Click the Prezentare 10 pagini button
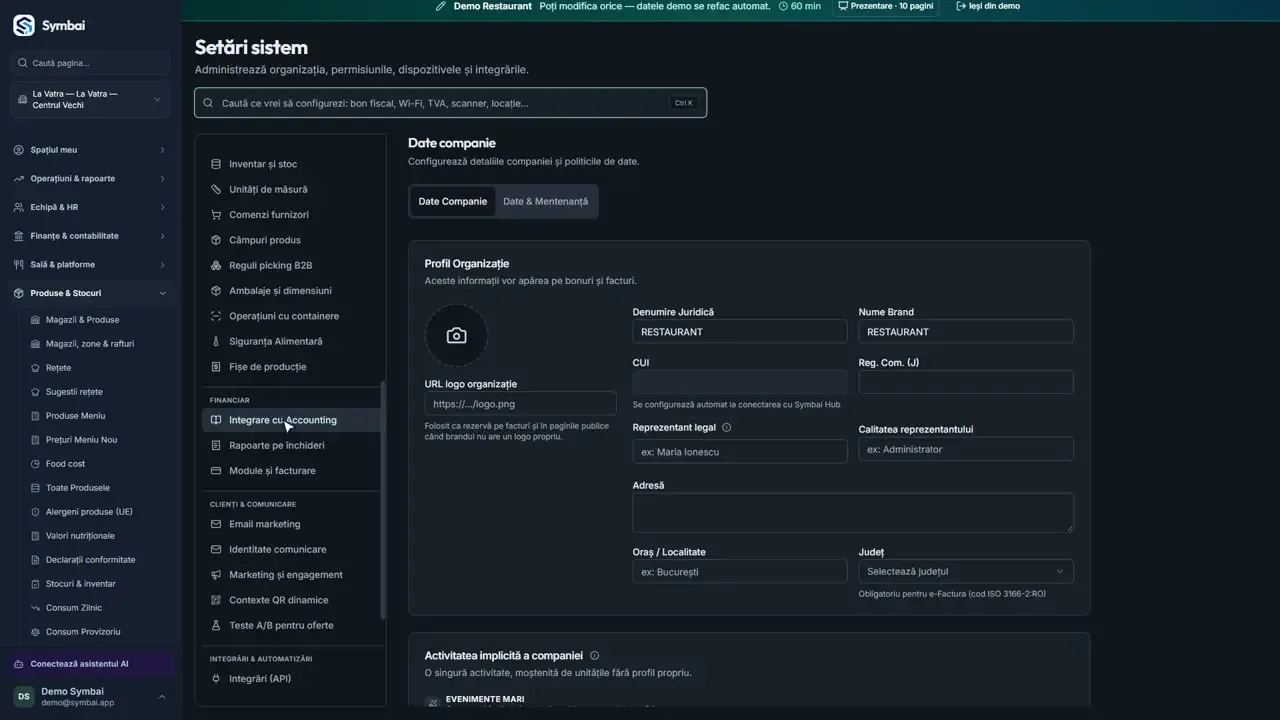1280x720 pixels. (x=886, y=6)
